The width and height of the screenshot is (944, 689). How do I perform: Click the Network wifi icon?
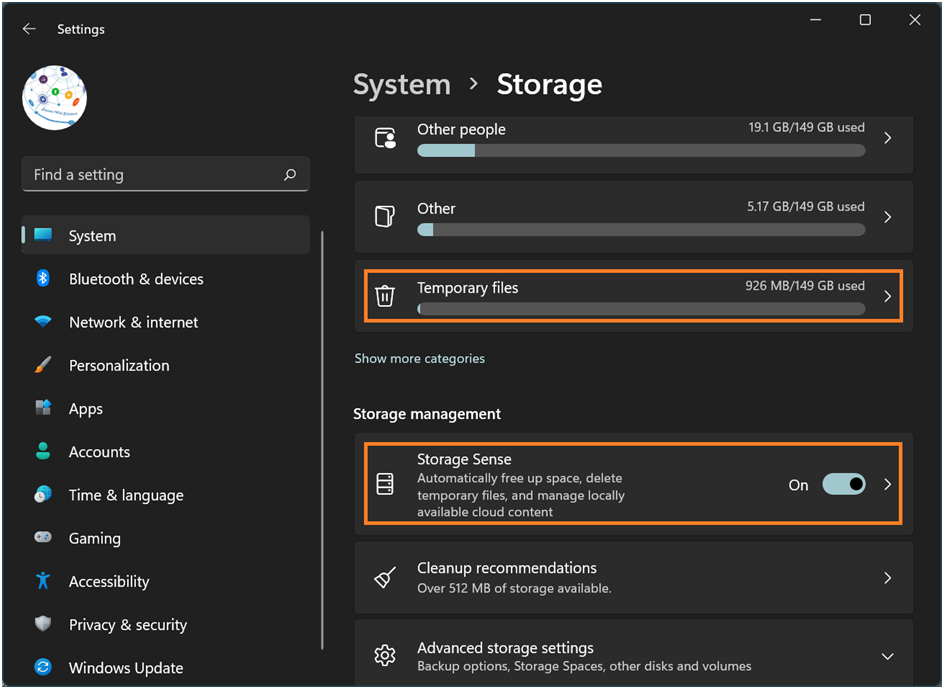[43, 321]
